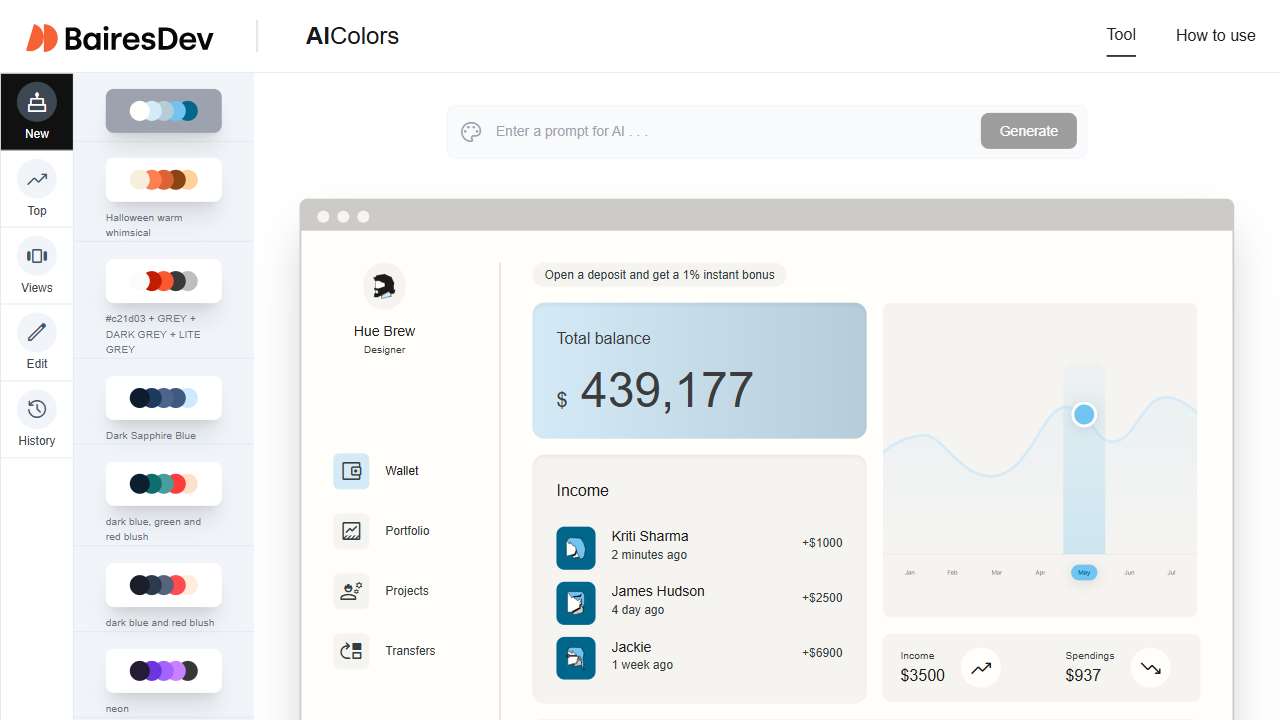Click the BairesDev logo link
The width and height of the screenshot is (1280, 720).
[120, 38]
